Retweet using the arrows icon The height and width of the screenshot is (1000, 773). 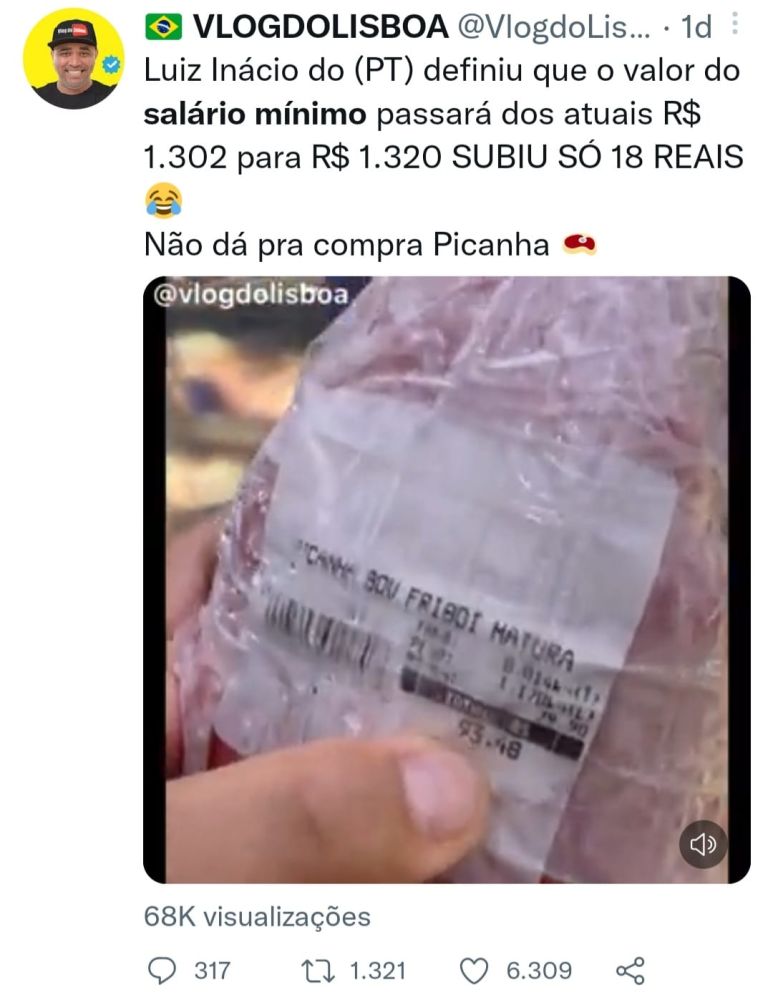[x=318, y=971]
